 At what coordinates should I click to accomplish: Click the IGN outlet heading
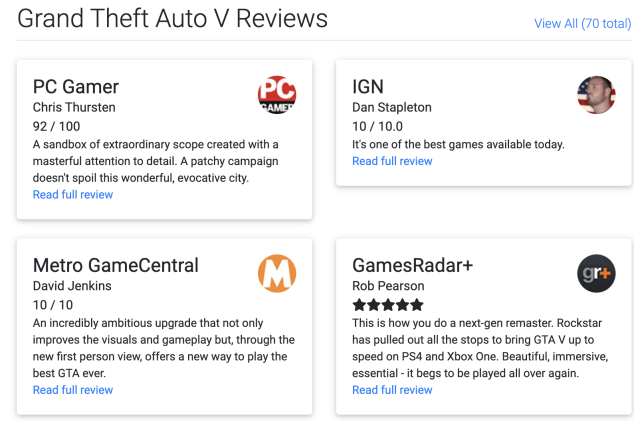(368, 87)
